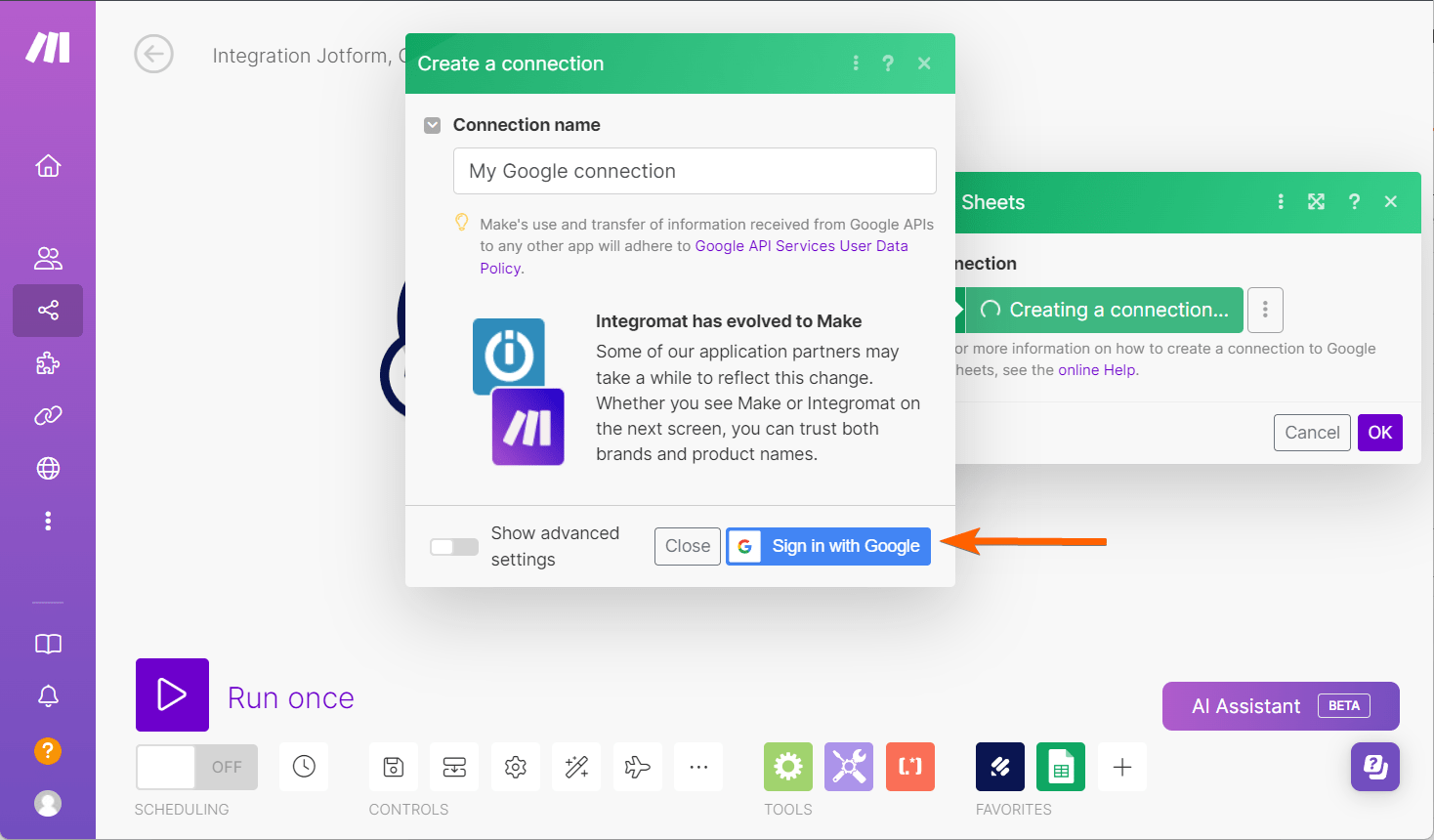Open the online Help link
Image resolution: width=1434 pixels, height=840 pixels.
tap(1097, 370)
